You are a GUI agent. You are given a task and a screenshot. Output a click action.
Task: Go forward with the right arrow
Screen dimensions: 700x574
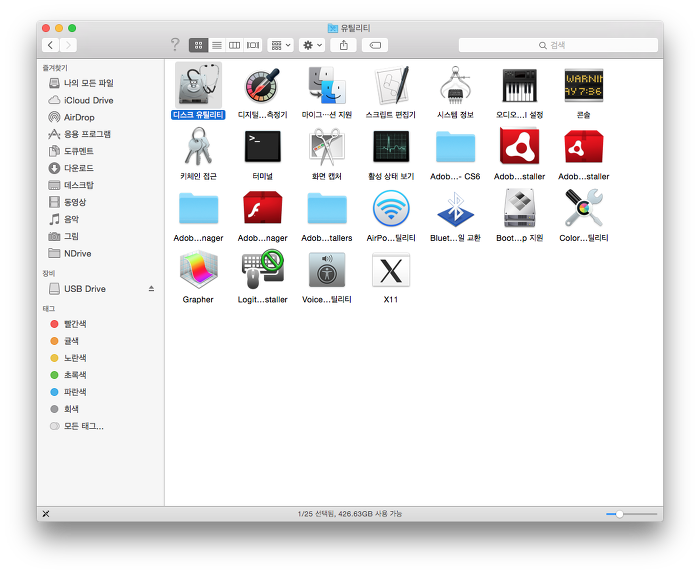point(68,45)
